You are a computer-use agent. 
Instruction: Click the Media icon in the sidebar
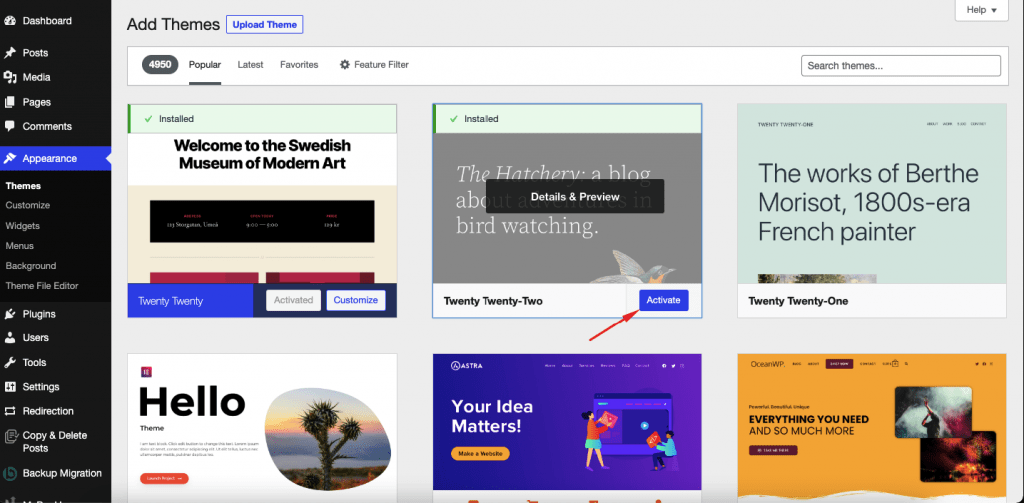point(10,77)
